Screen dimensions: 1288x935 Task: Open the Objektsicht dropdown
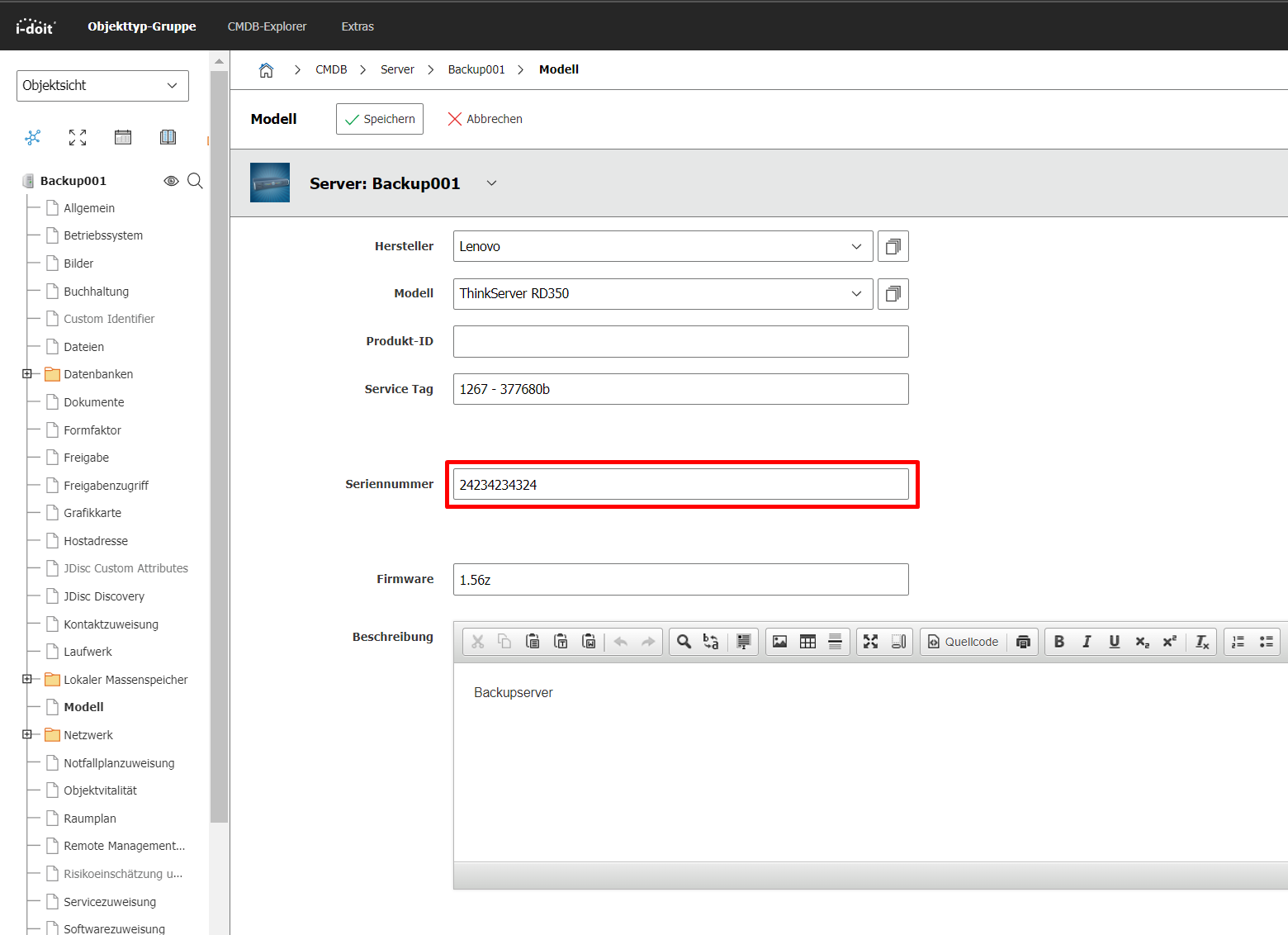pos(102,86)
